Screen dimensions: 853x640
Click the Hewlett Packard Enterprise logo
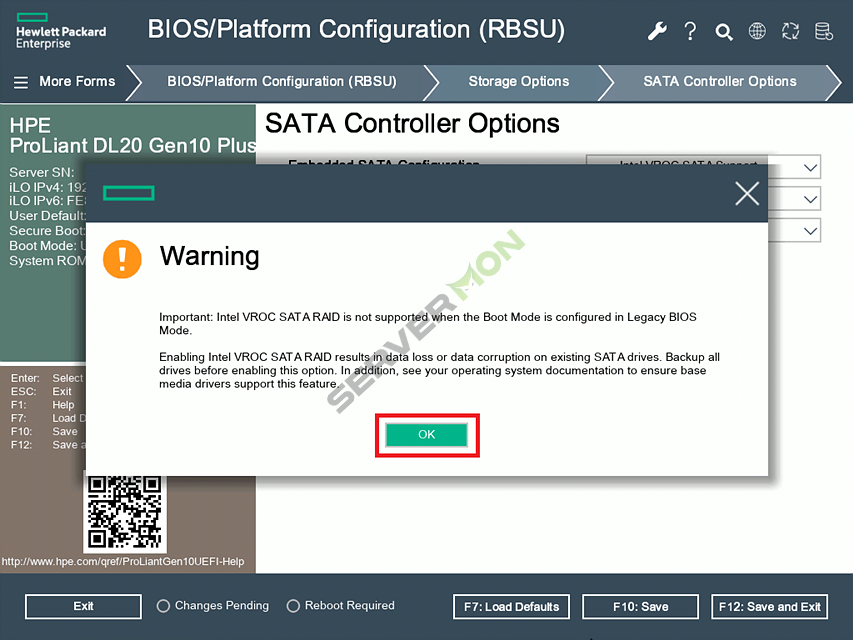pyautogui.click(x=61, y=32)
